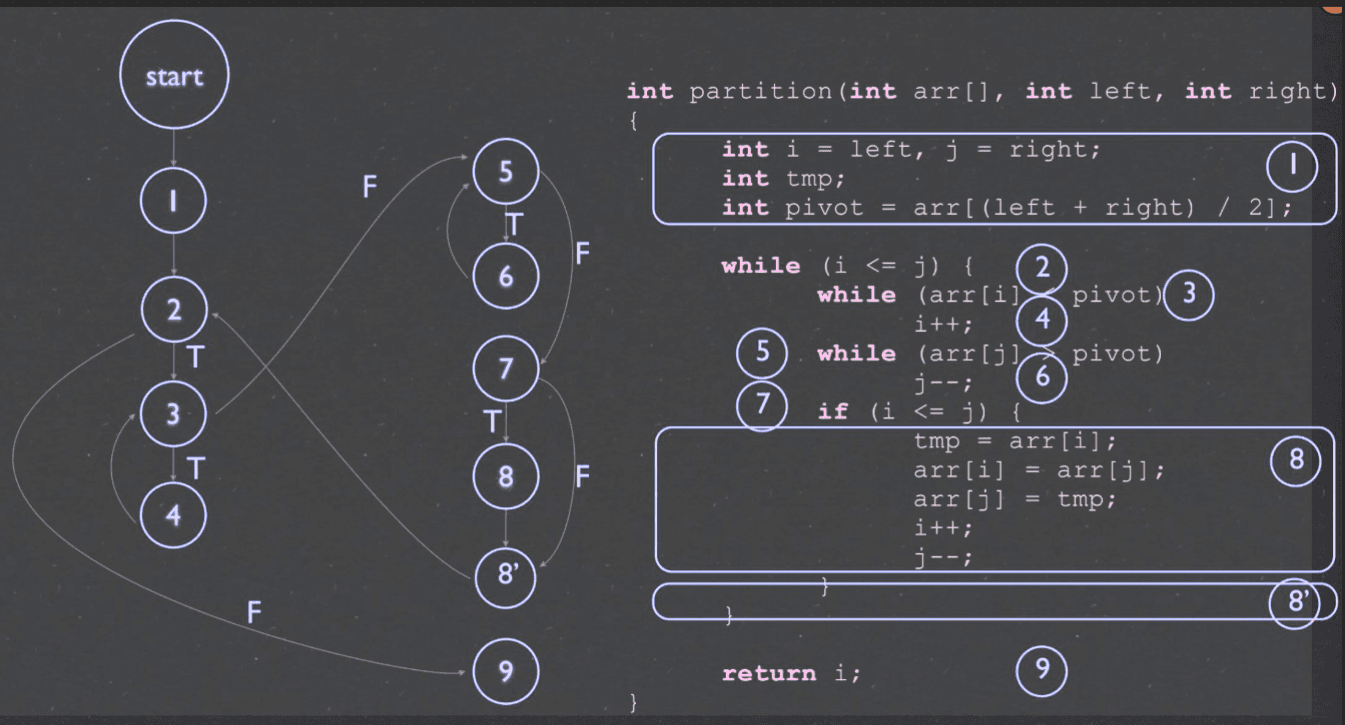This screenshot has height=725, width=1345.
Task: Click node 8 in the flow graph
Action: point(506,477)
